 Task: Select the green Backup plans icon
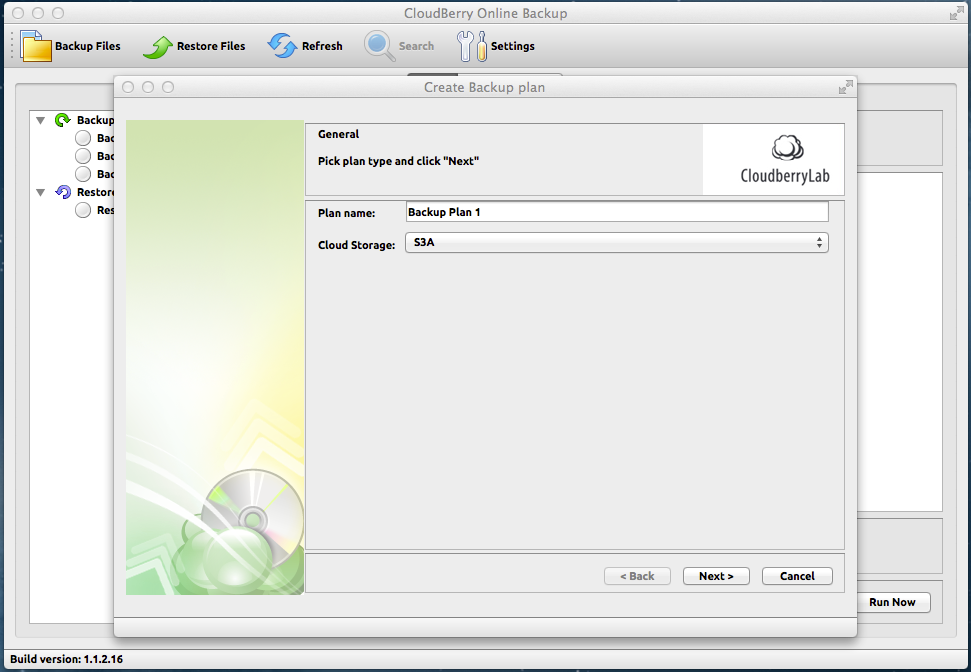(x=63, y=120)
